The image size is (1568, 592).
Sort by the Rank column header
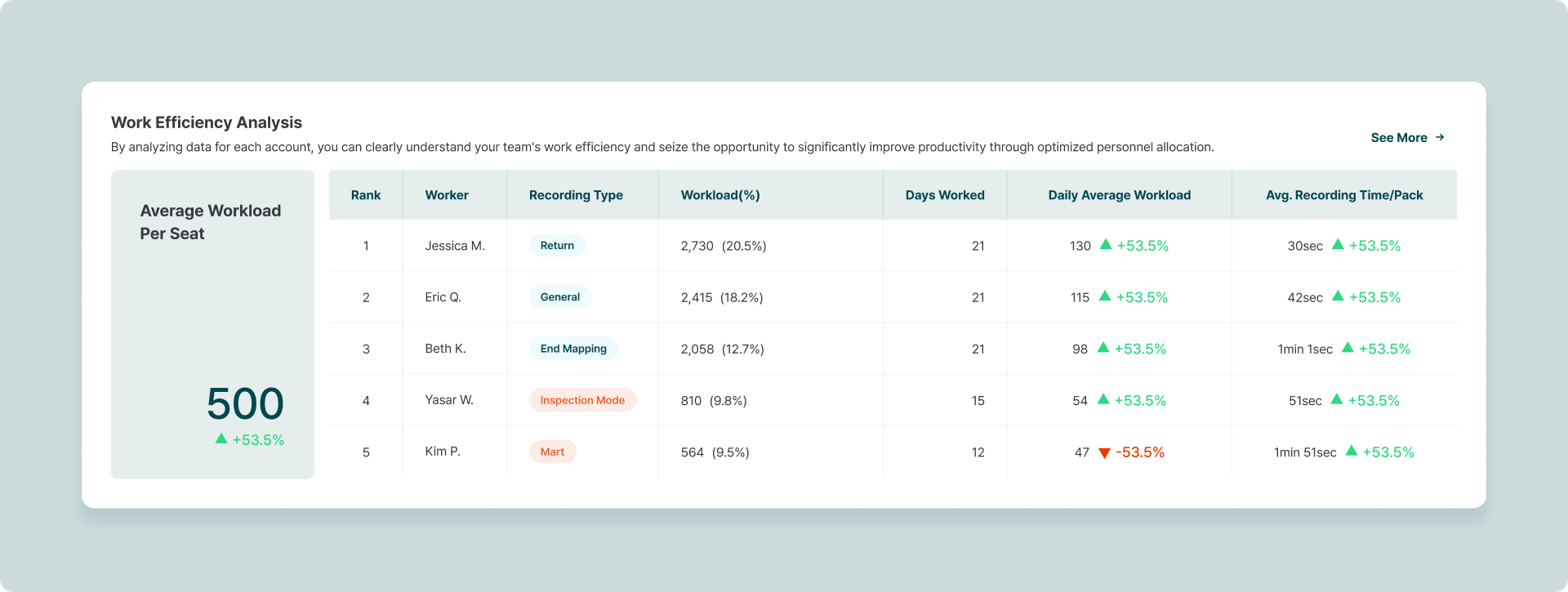point(366,195)
